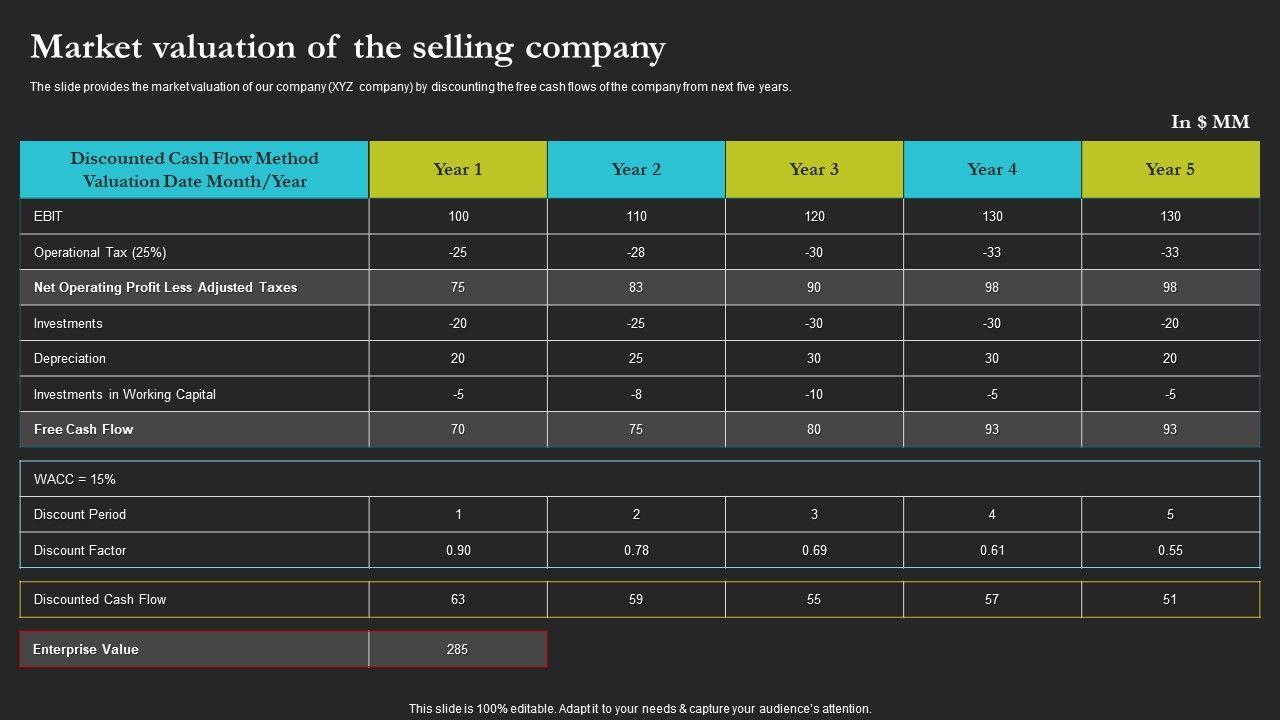Select the Depreciation row label
Viewport: 1280px width, 720px height.
(x=70, y=358)
